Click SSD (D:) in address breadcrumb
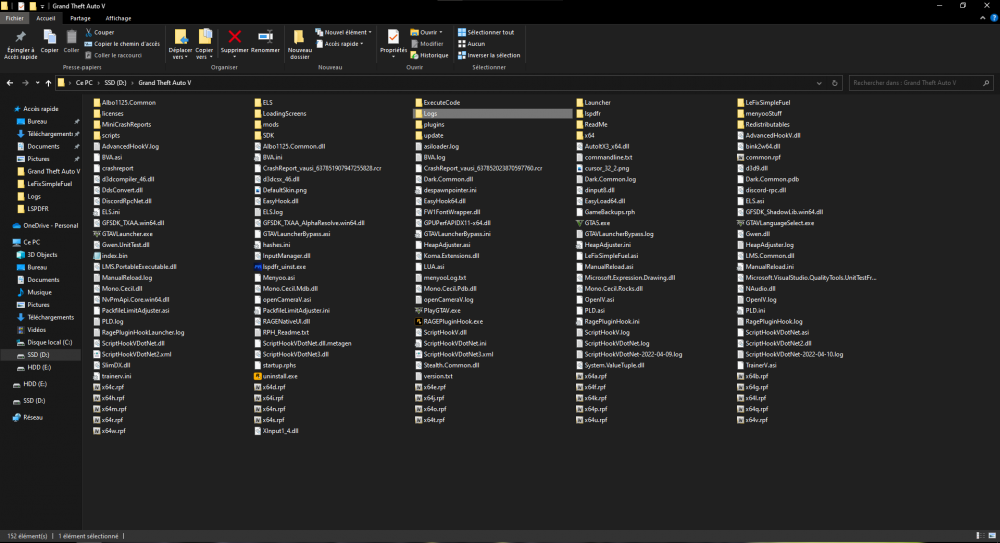 pyautogui.click(x=115, y=83)
